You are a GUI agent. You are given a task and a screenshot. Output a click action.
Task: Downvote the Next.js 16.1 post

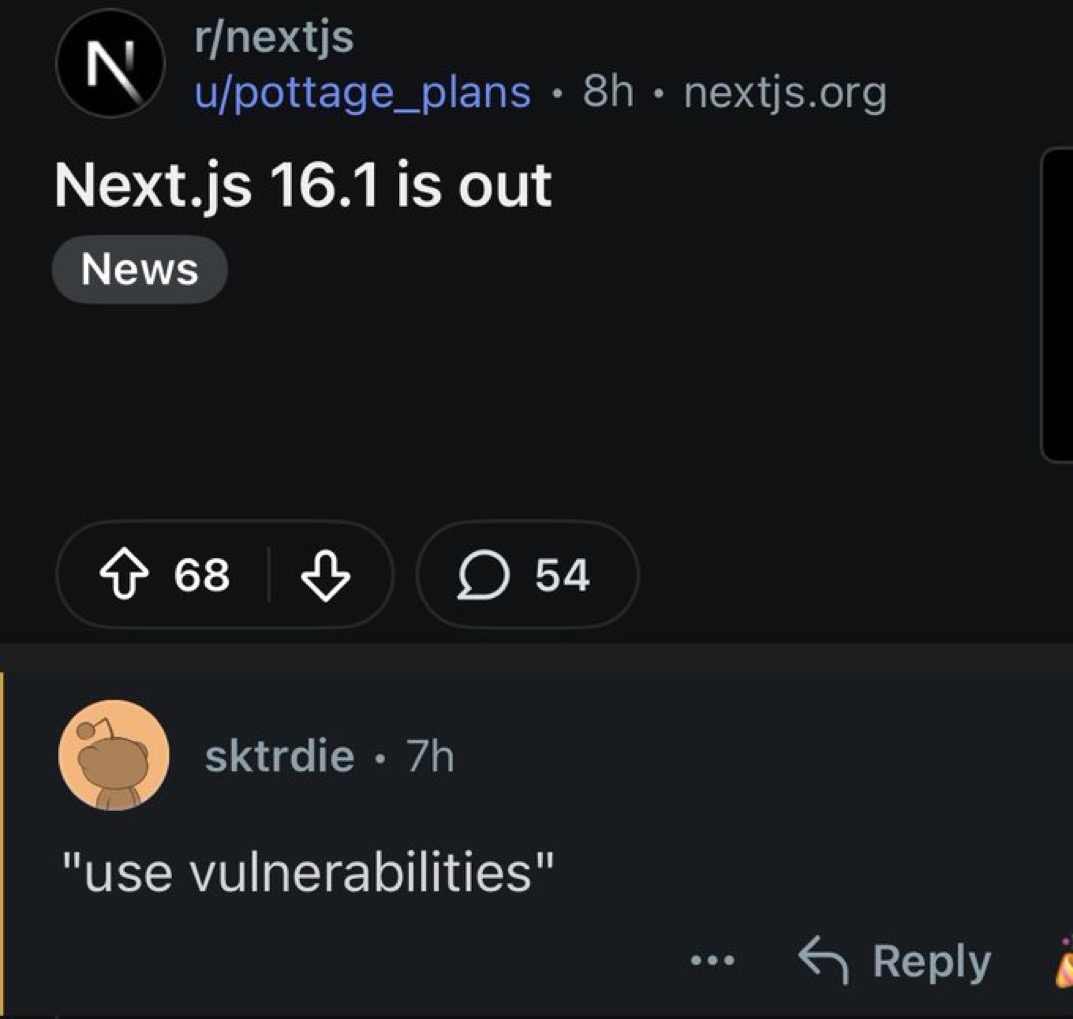pyautogui.click(x=326, y=575)
